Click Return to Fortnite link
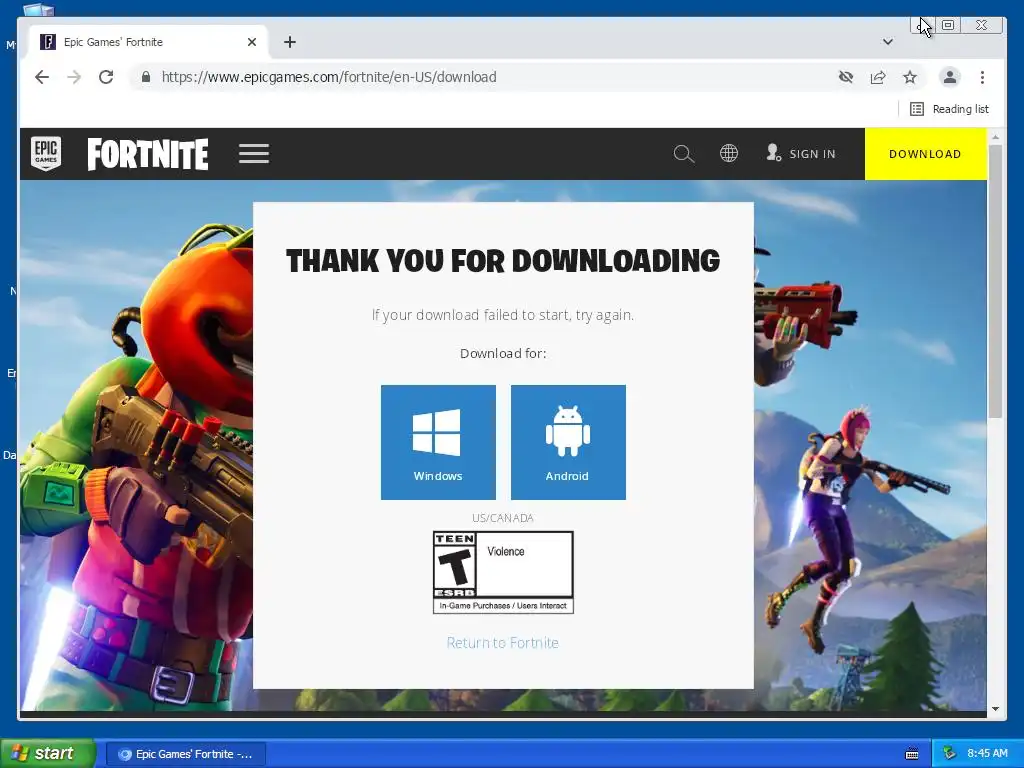Viewport: 1024px width, 768px height. (503, 643)
